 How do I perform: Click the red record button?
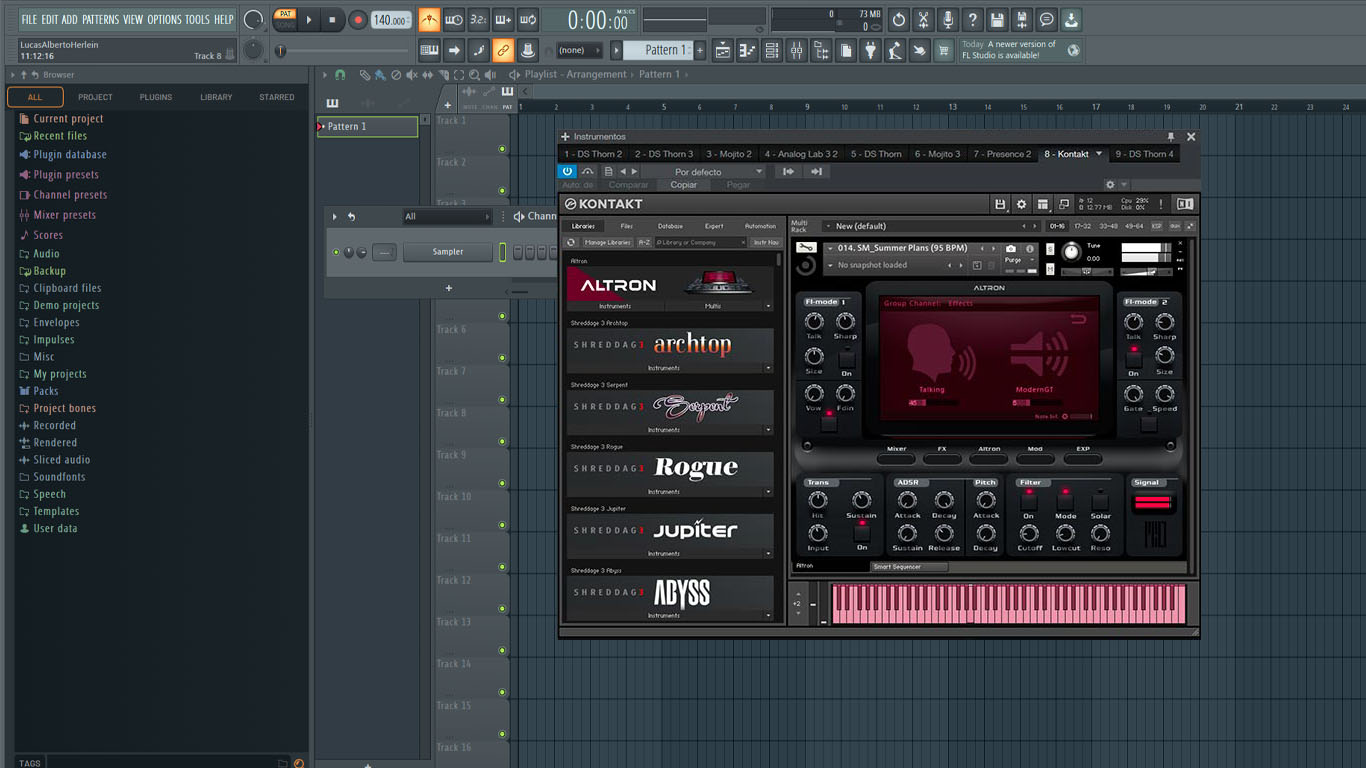357,20
